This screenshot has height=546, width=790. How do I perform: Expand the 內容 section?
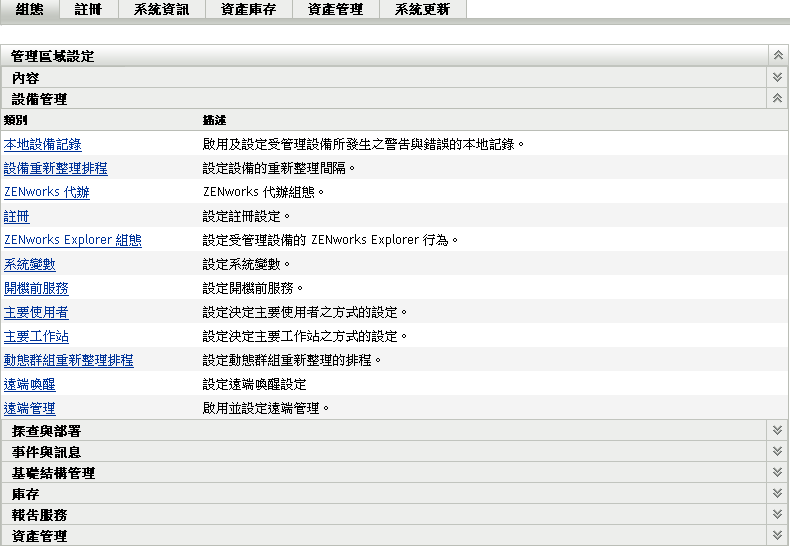point(777,77)
